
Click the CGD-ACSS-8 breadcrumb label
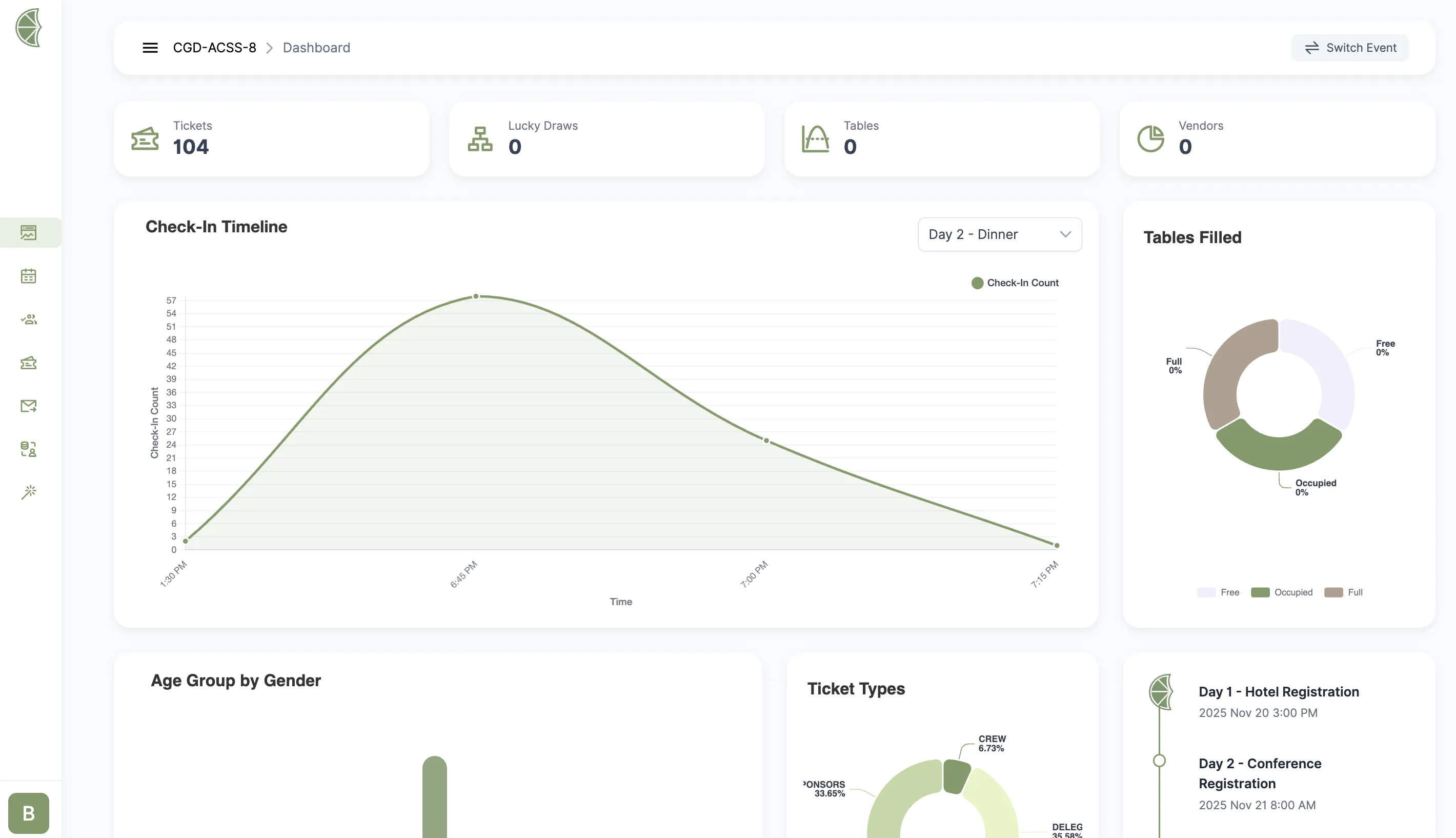tap(213, 48)
